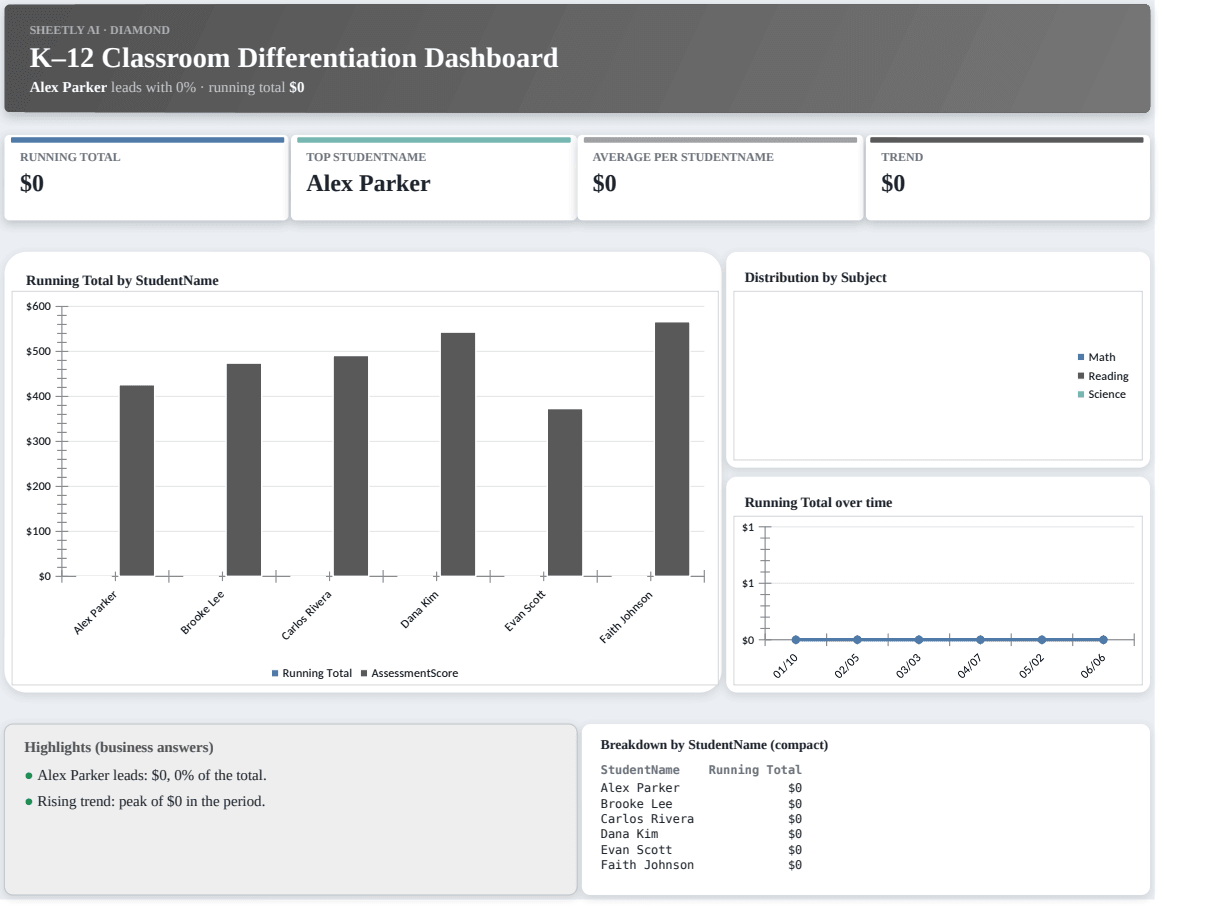This screenshot has width=1227, height=922.
Task: Select the 06/06 data point on line chart
Action: (1103, 639)
